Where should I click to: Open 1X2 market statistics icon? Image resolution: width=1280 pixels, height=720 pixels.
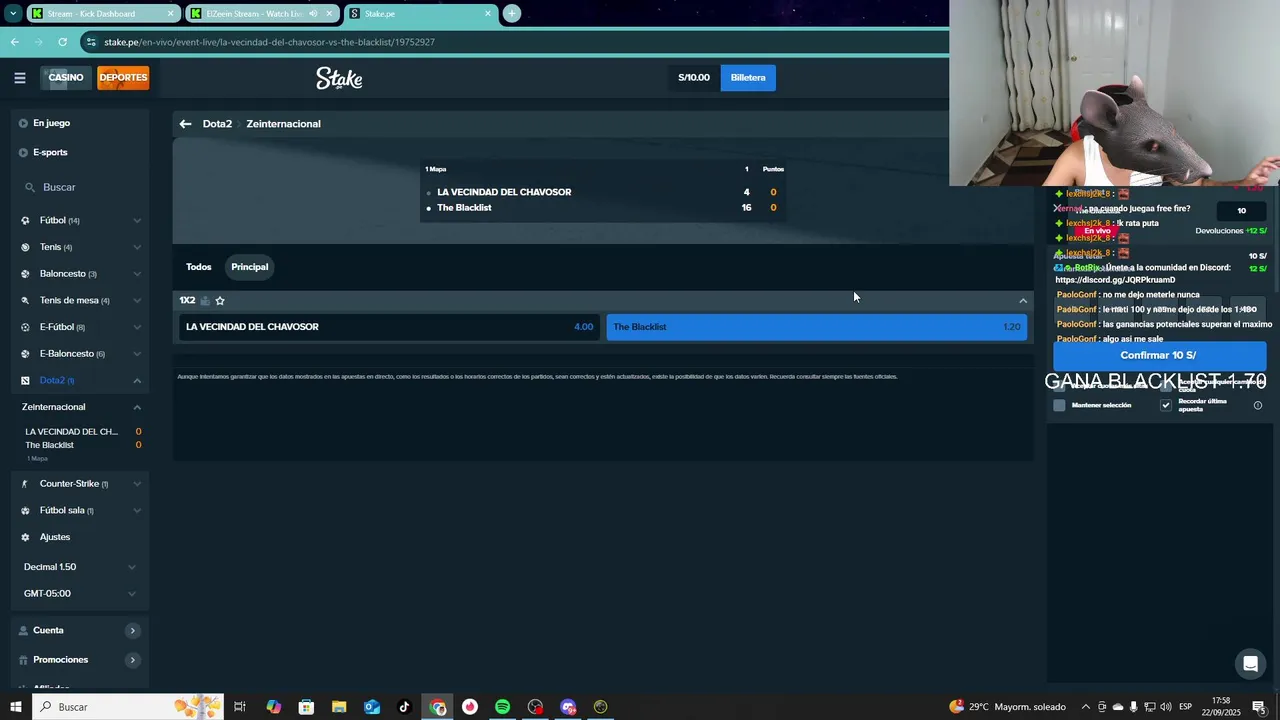click(205, 300)
